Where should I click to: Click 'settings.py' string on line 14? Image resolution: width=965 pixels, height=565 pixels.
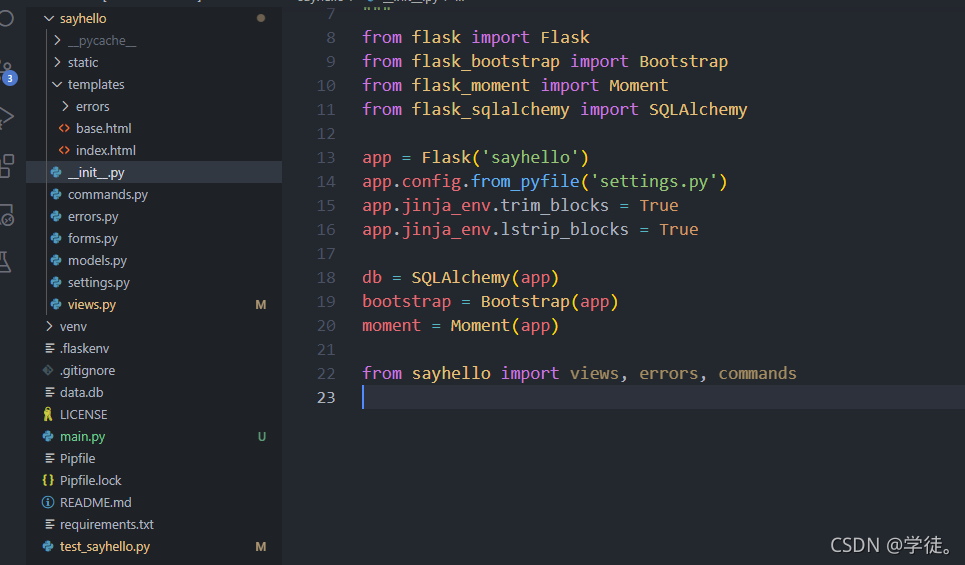click(653, 182)
